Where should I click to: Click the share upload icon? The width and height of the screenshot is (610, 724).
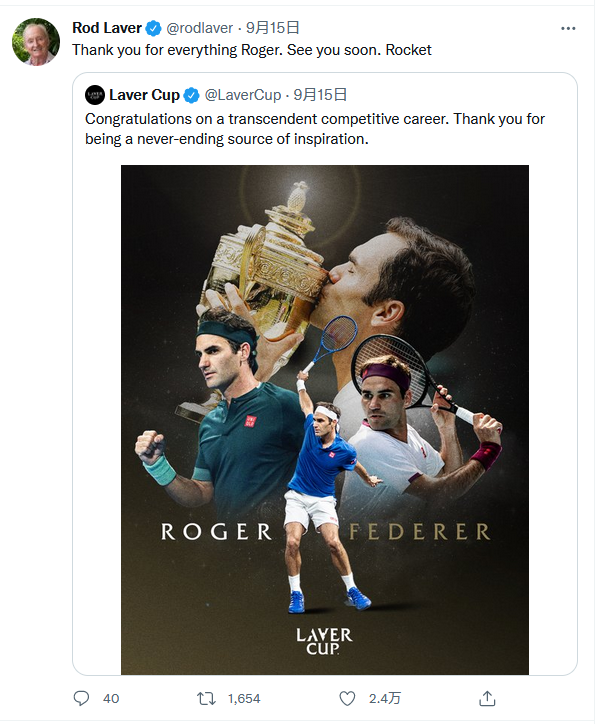487,698
